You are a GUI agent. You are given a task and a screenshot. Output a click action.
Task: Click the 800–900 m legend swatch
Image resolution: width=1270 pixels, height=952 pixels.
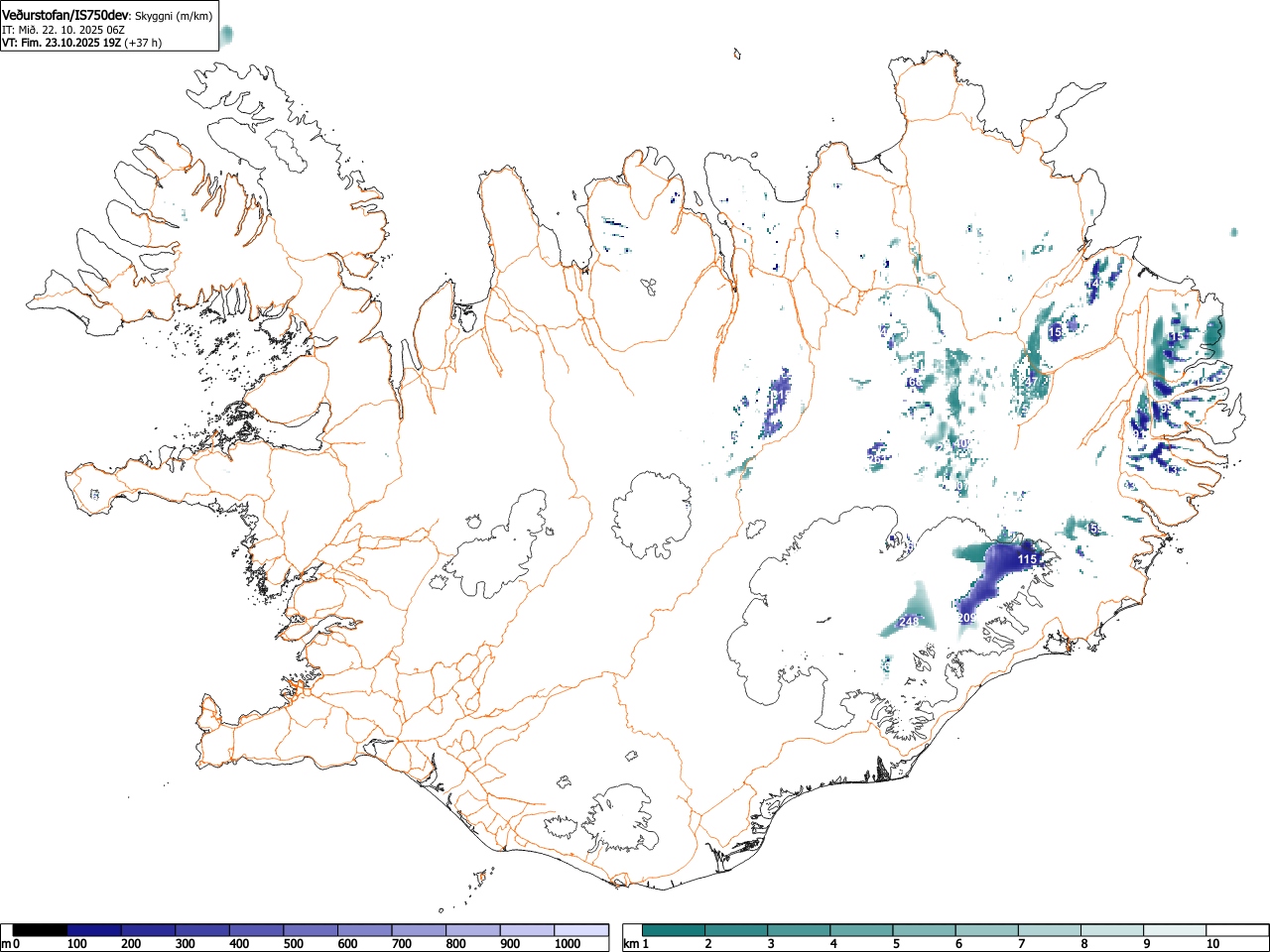pyautogui.click(x=473, y=930)
